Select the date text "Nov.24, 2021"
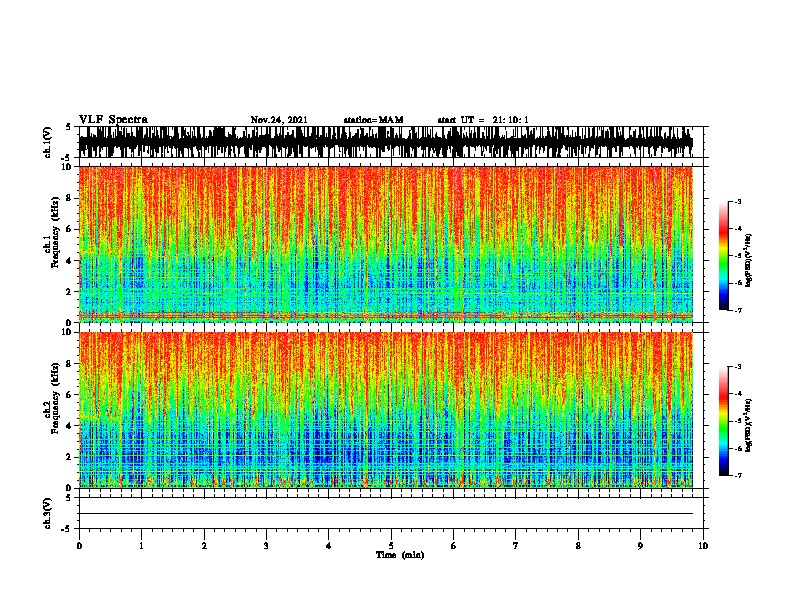The height and width of the screenshot is (612, 792). click(279, 120)
